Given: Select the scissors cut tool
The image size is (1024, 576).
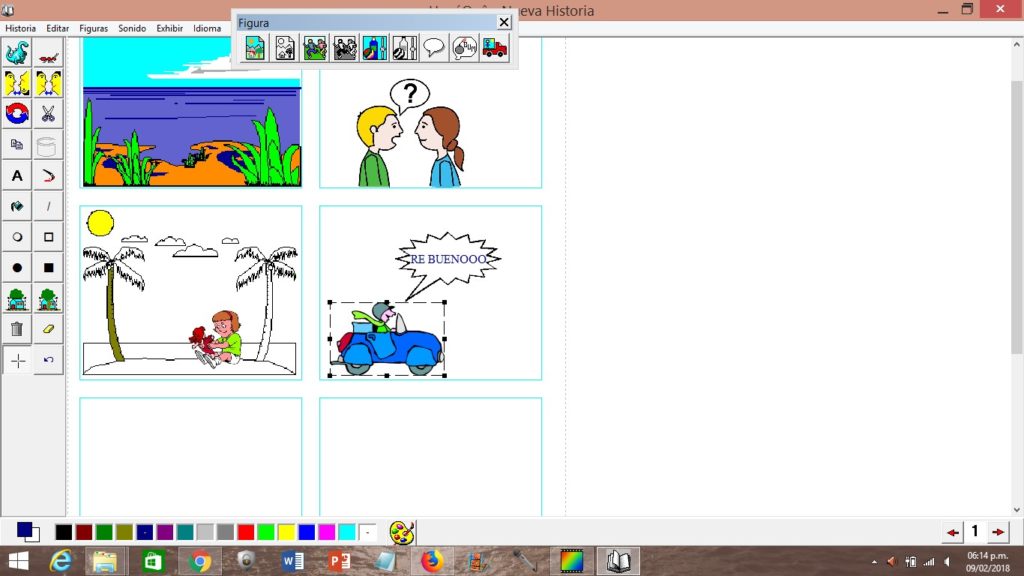Looking at the screenshot, I should (x=48, y=114).
